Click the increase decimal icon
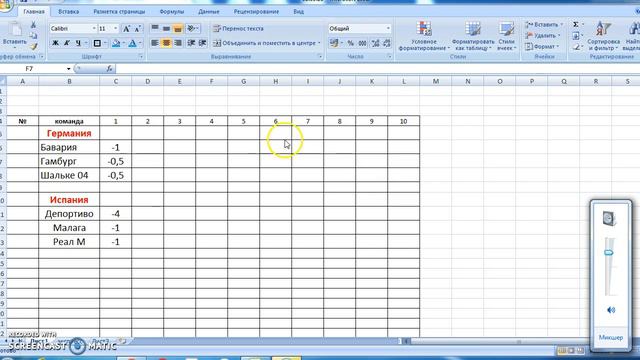The height and width of the screenshot is (360, 640). (375, 43)
